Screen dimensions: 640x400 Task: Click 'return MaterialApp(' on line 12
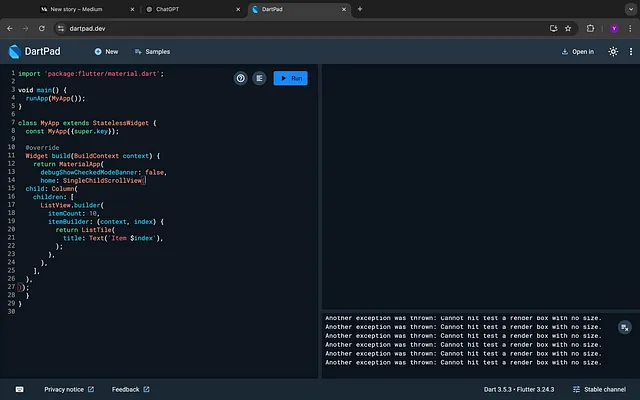[69, 164]
